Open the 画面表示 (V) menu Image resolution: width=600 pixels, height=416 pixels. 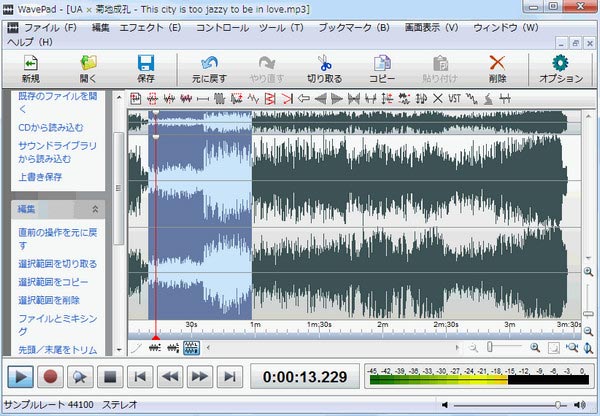point(431,28)
